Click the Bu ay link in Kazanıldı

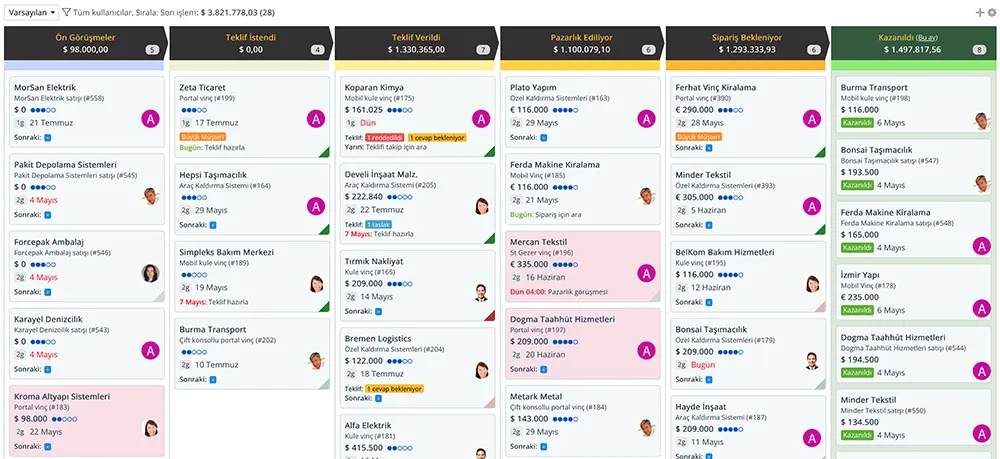click(928, 37)
